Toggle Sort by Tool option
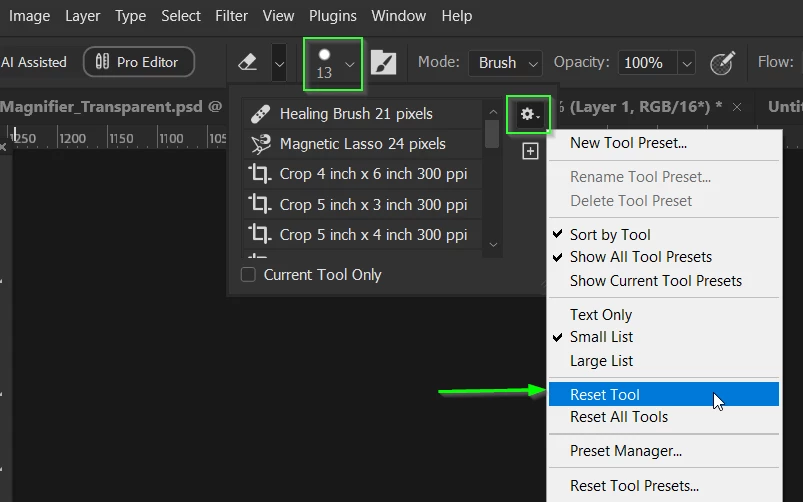 (610, 235)
